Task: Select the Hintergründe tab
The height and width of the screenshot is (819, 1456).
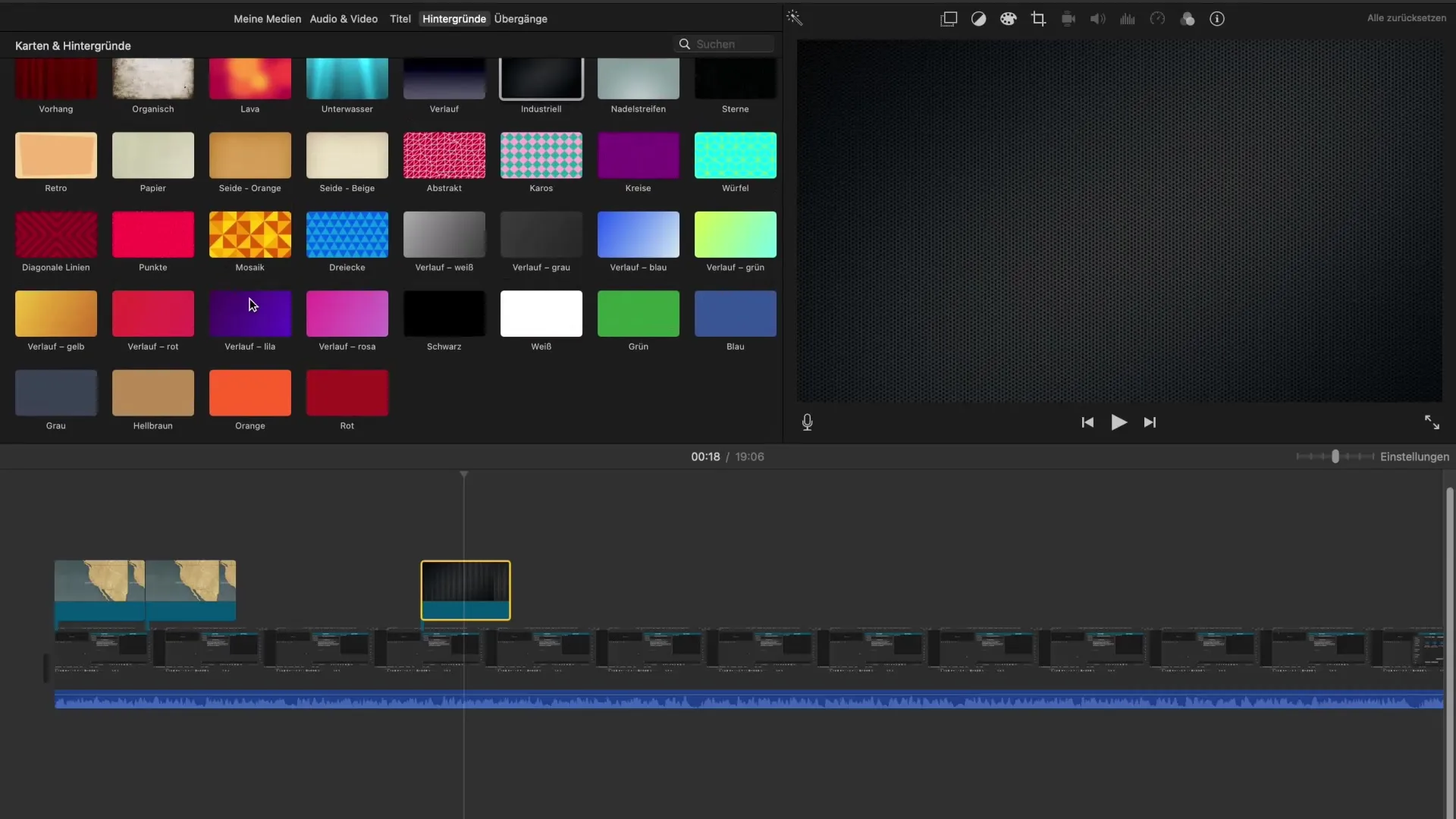Action: [454, 19]
